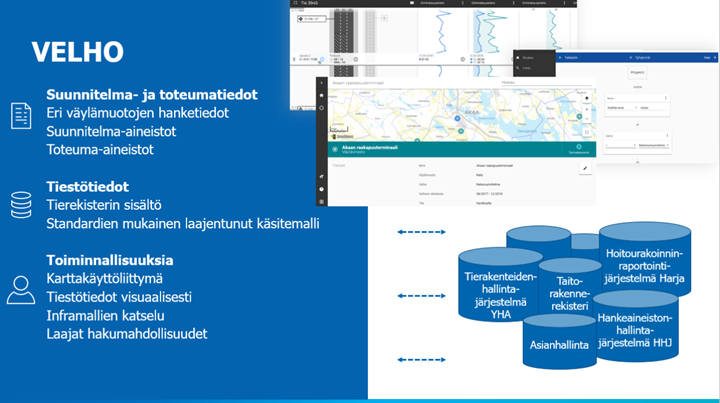Open the Akaa map in fullscreen
The height and width of the screenshot is (403, 720).
pyautogui.click(x=587, y=132)
